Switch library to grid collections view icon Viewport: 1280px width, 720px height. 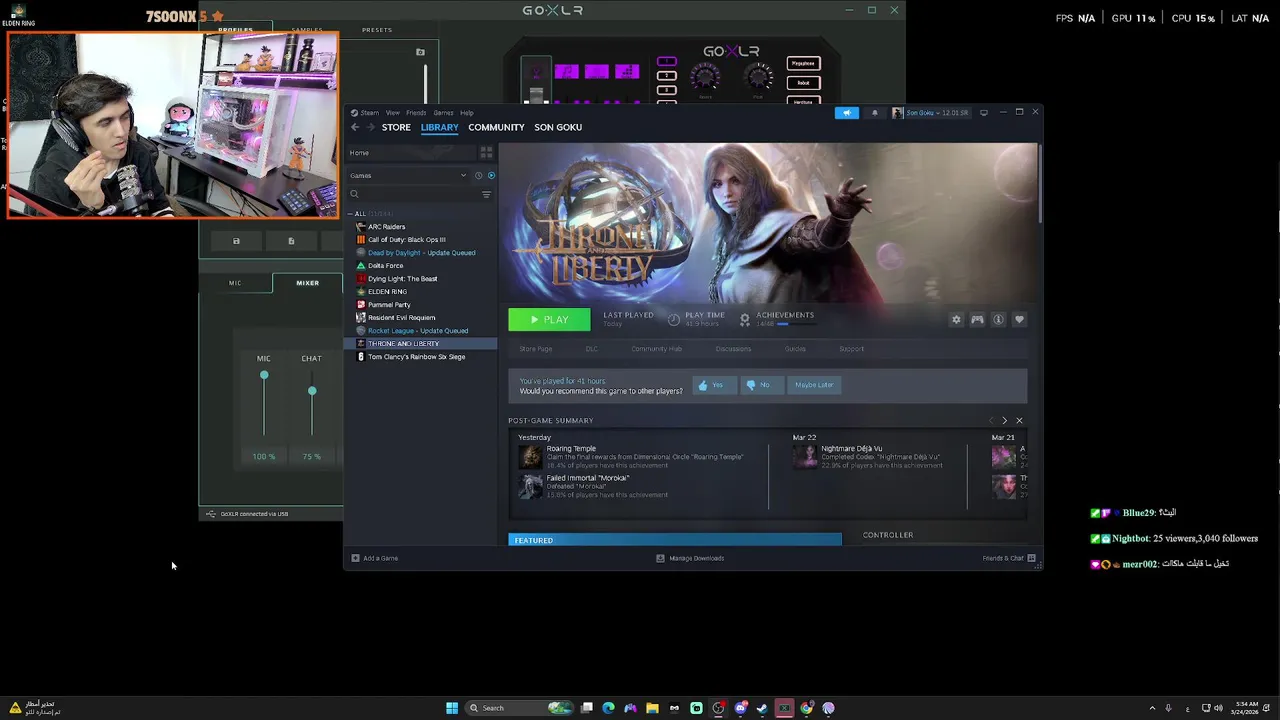point(486,153)
